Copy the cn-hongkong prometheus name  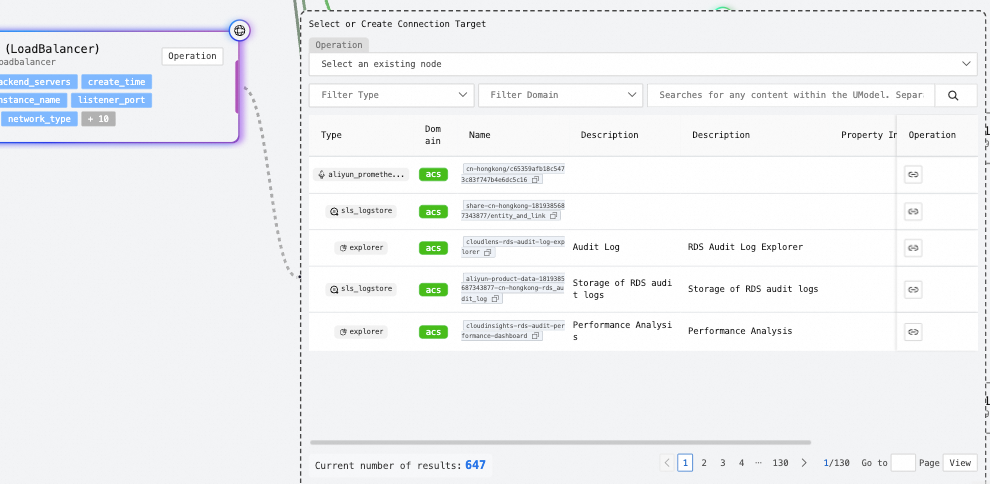(x=535, y=180)
